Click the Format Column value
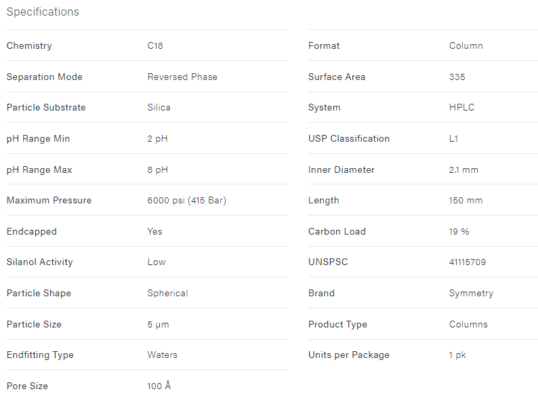Screen dimensions: 538x400 466,46
